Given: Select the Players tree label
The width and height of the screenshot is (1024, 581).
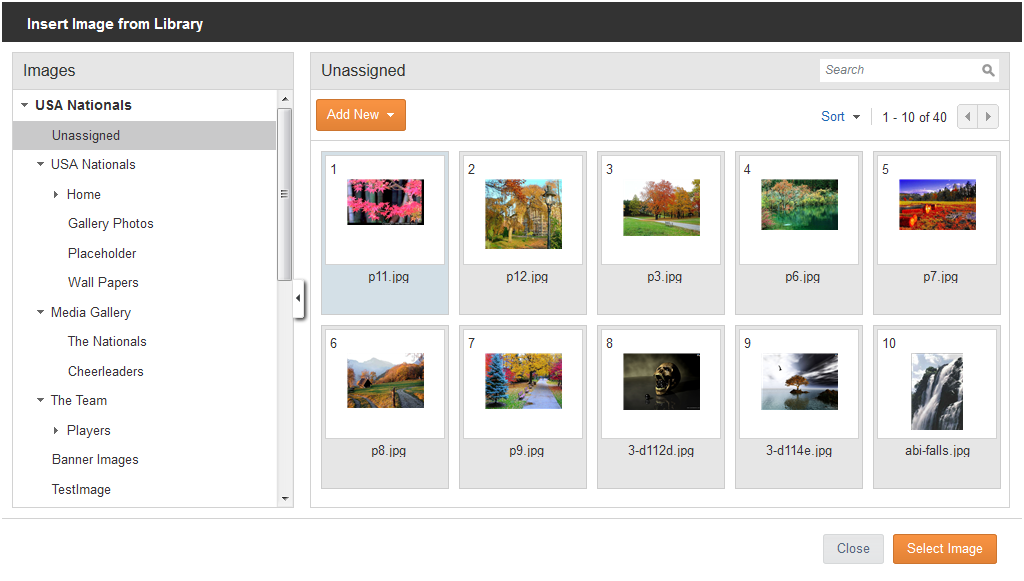Looking at the screenshot, I should coord(89,431).
